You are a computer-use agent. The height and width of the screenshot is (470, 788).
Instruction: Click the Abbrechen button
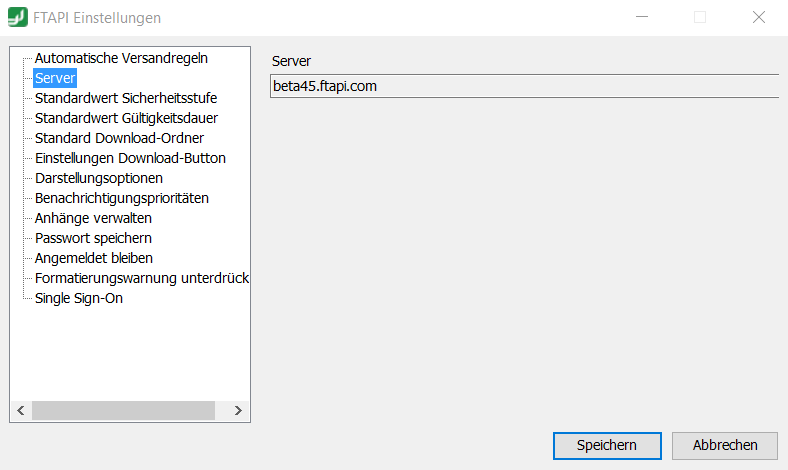[725, 445]
